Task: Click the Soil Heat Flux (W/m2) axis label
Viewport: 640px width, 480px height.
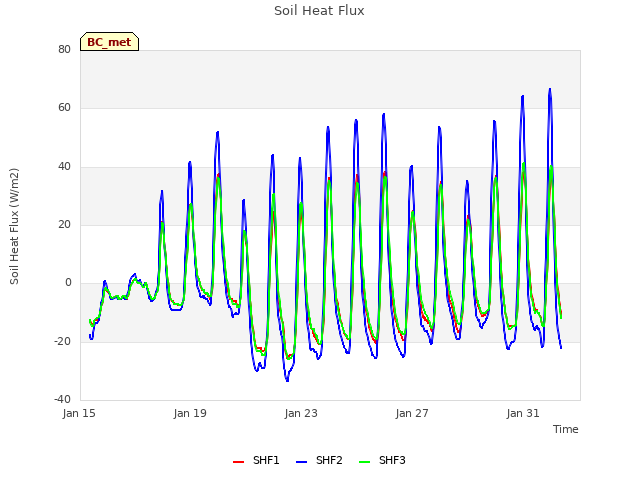Action: 14,226
